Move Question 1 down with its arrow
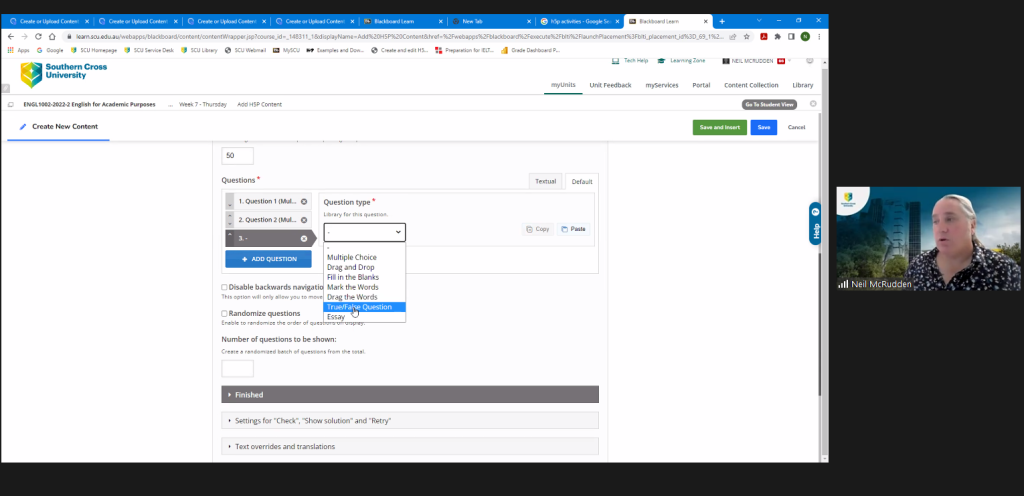1024x496 pixels. pos(230,205)
